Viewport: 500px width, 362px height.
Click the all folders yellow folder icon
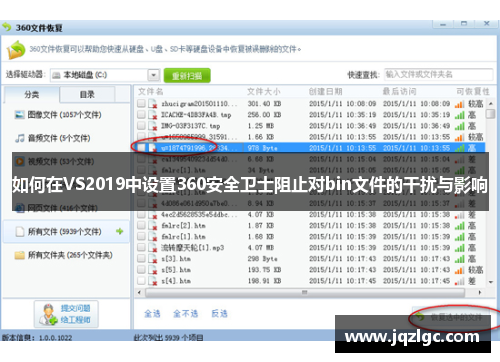coord(20,255)
